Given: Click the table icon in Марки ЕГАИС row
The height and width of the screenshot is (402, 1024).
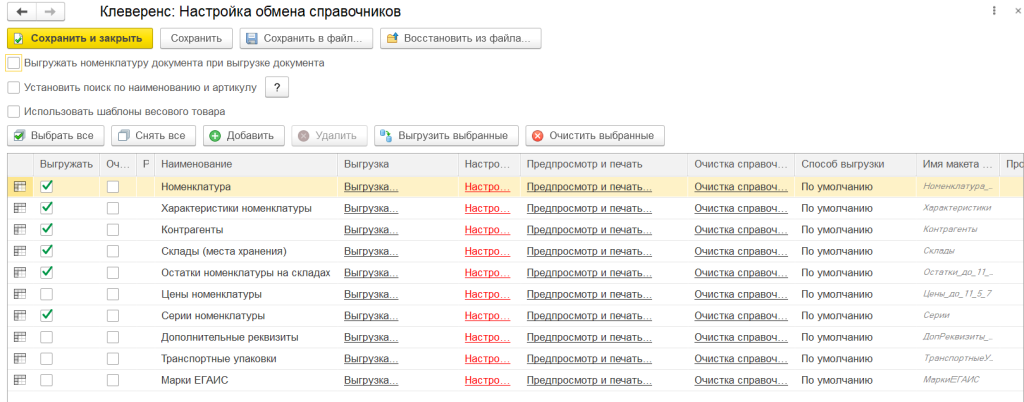Looking at the screenshot, I should 20,380.
